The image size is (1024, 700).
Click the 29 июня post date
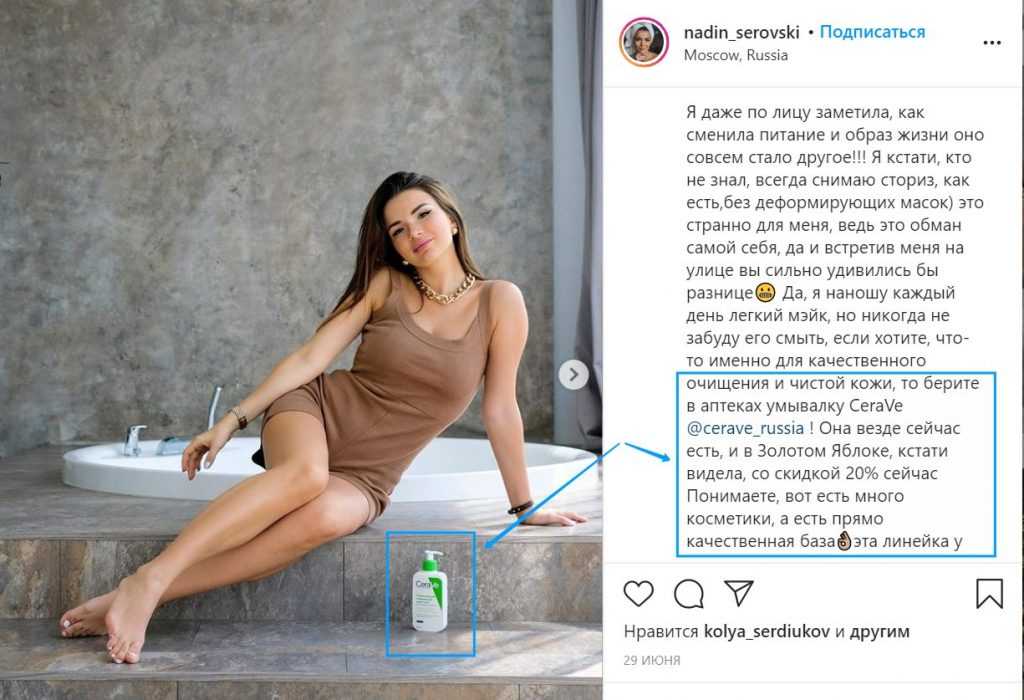point(652,660)
